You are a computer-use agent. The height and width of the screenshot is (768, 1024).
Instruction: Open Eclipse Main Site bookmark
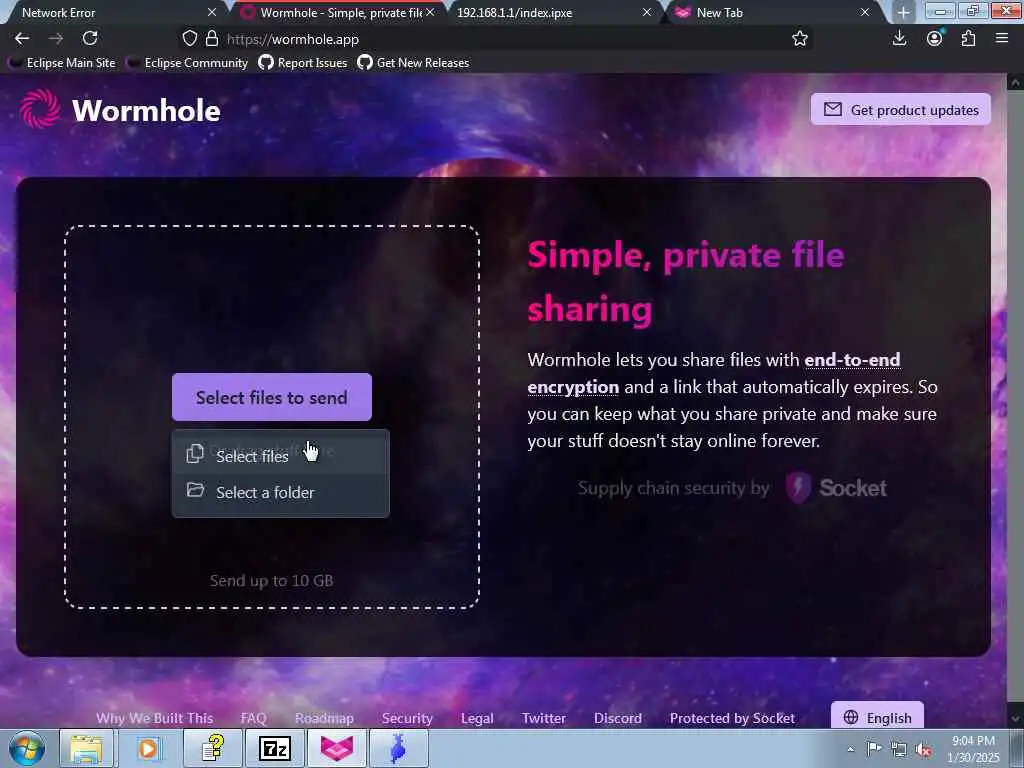(62, 63)
